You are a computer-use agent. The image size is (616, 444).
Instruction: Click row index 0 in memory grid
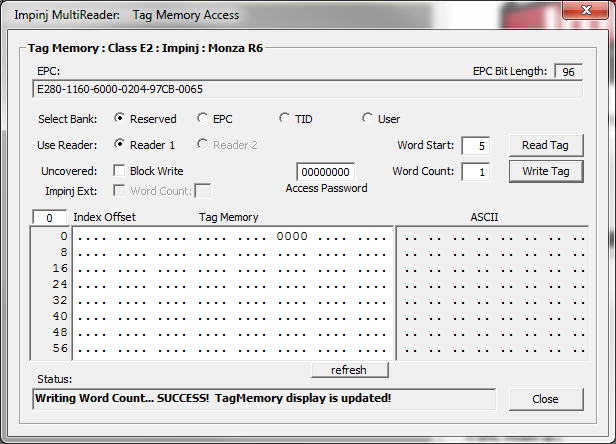(64, 236)
